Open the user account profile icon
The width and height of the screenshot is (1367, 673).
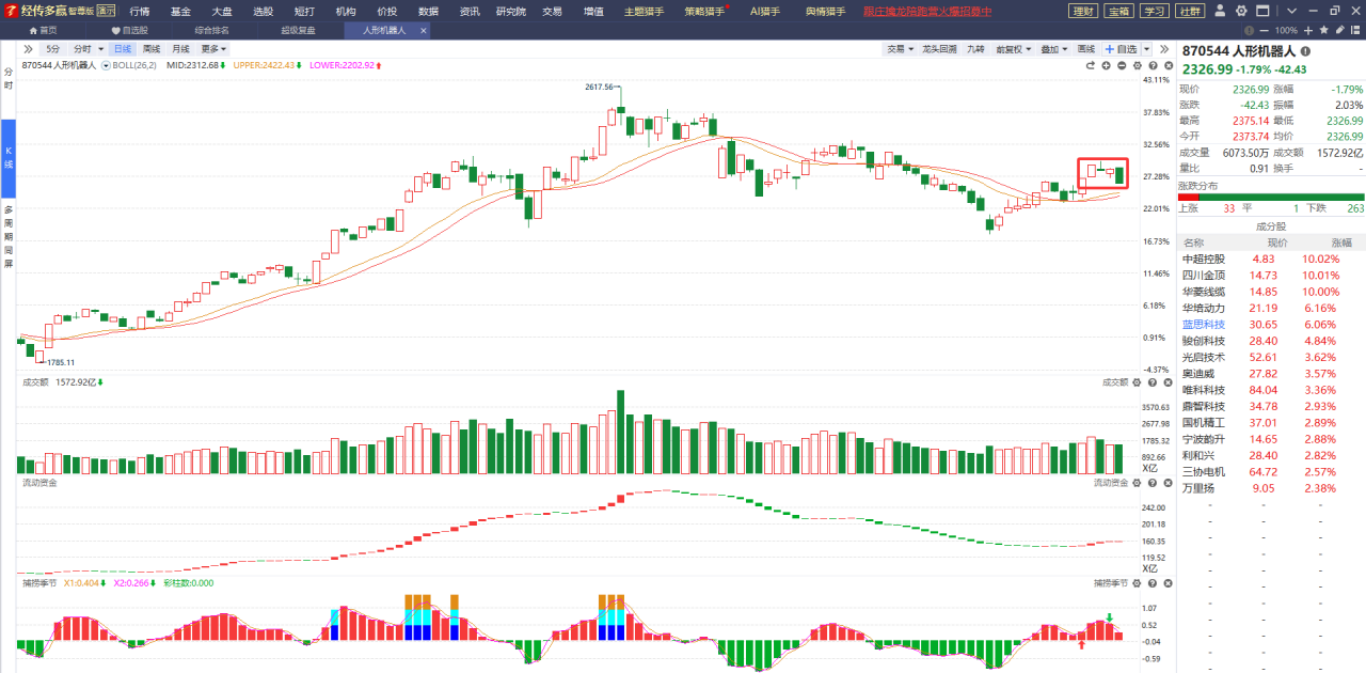pos(1222,11)
